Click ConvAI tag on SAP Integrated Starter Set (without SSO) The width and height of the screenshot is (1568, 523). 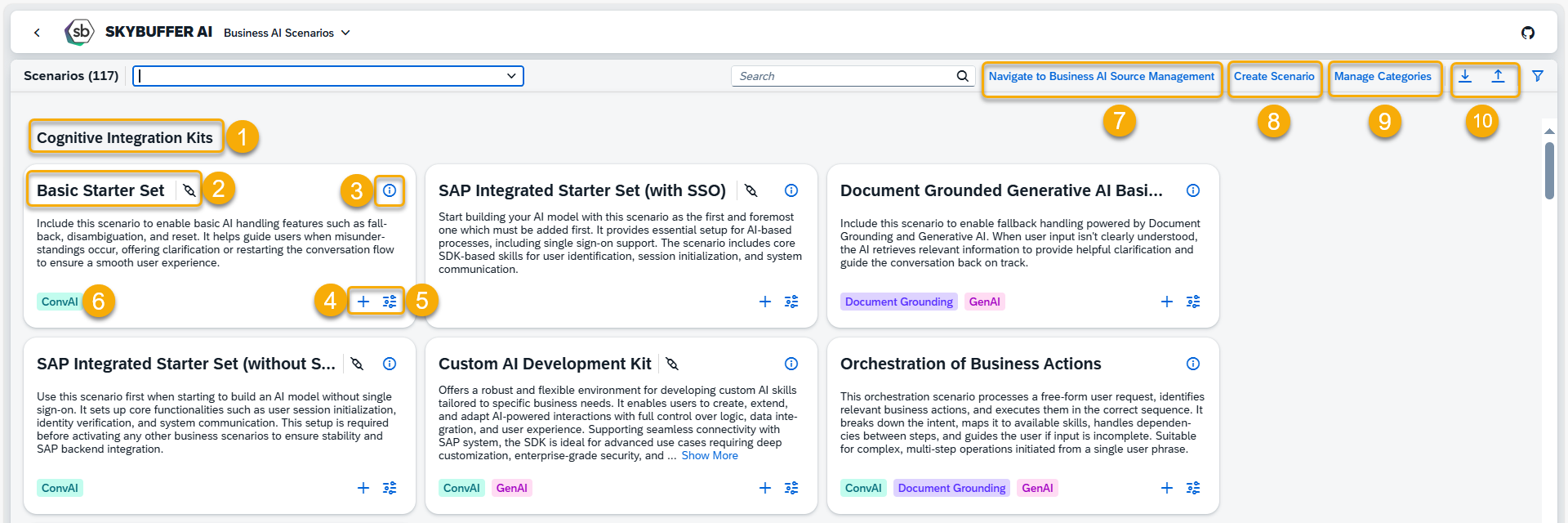coord(60,488)
